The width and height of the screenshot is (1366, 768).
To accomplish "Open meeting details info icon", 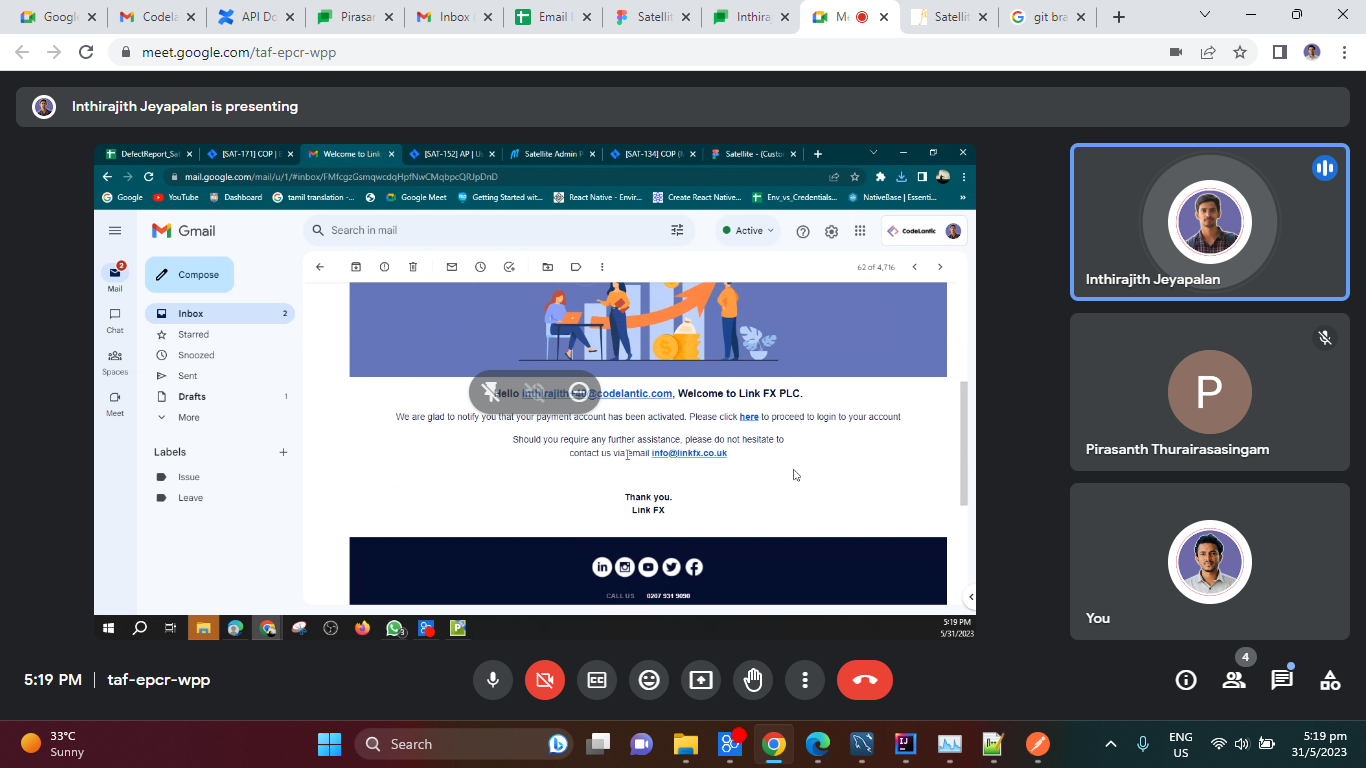I will (1186, 680).
